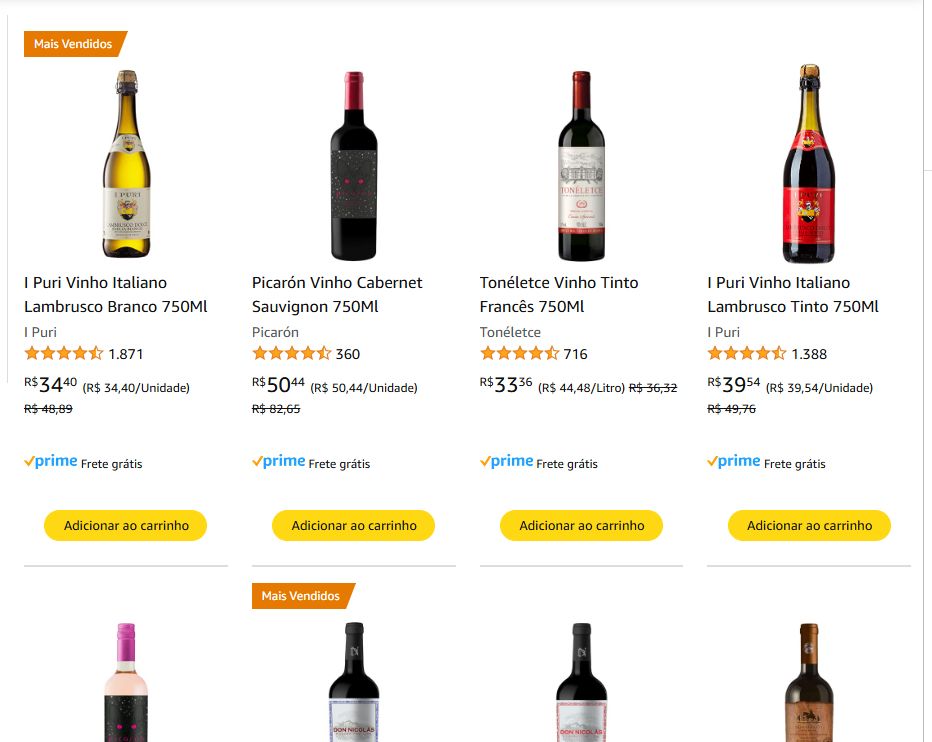Add I Puri Lambrusco Tinto to cart
This screenshot has height=742, width=932.
pyautogui.click(x=809, y=525)
